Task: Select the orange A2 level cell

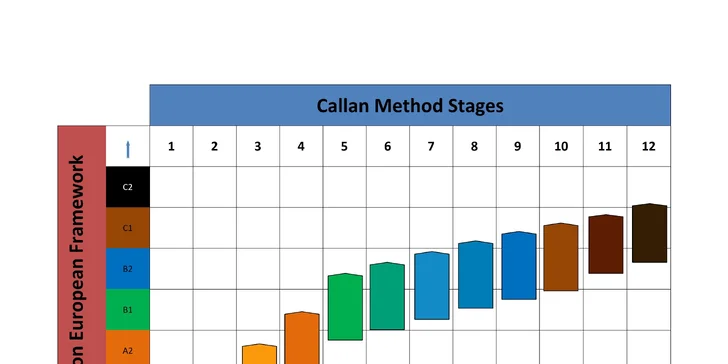Action: (x=128, y=347)
